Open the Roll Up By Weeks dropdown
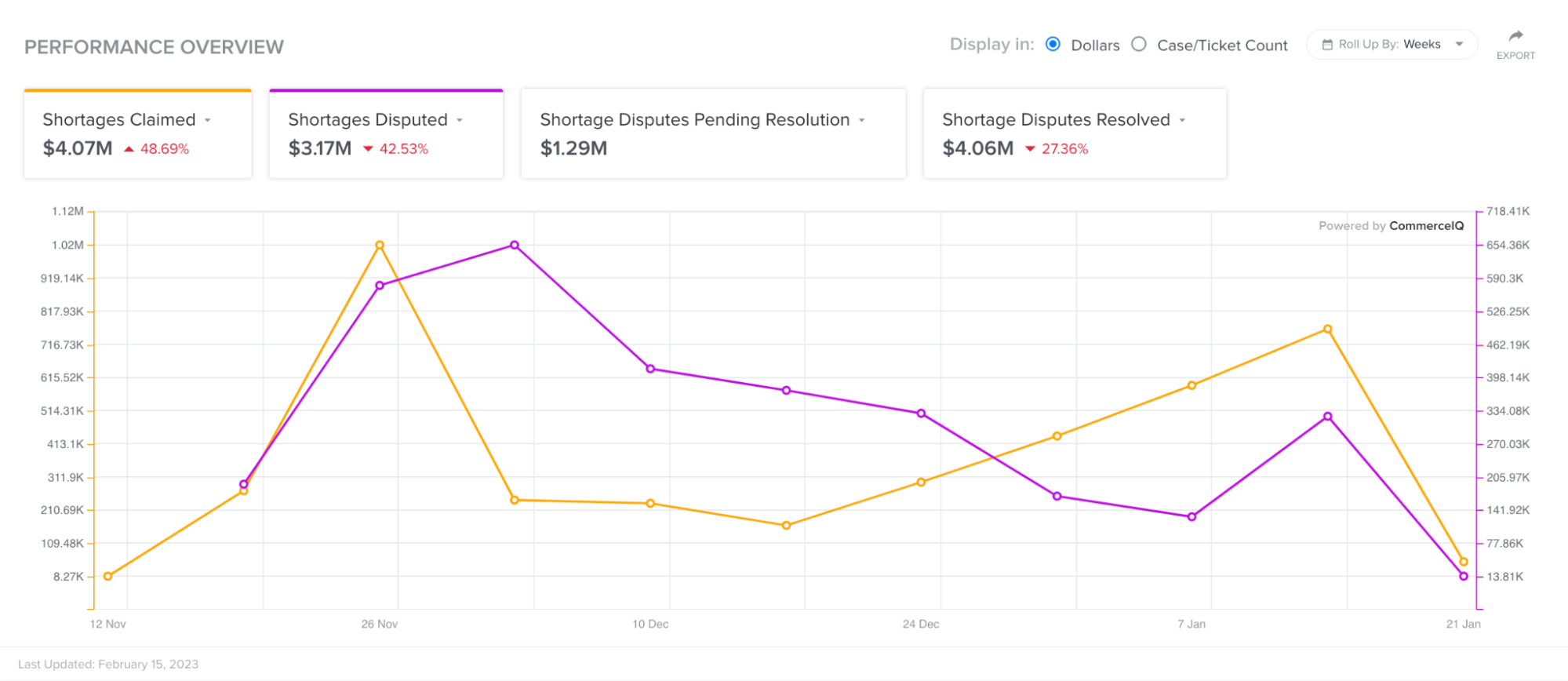This screenshot has width=1568, height=681. [x=1392, y=45]
